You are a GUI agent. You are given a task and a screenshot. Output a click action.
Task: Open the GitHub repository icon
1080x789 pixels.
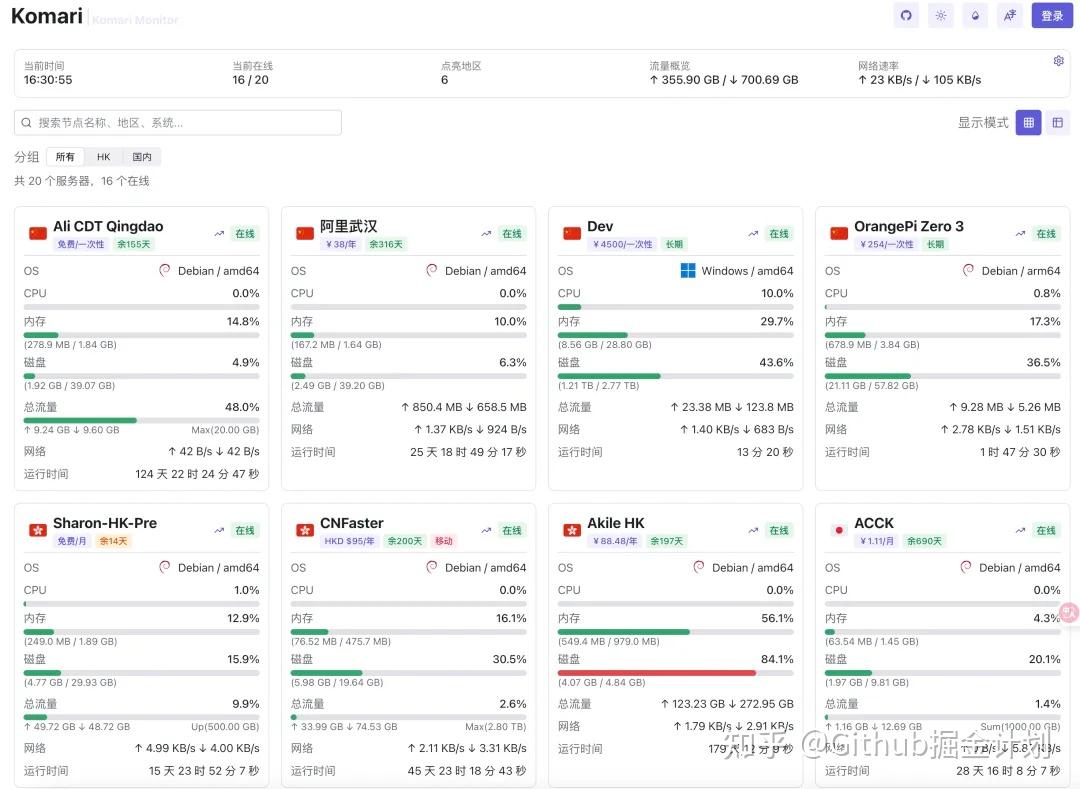(906, 16)
